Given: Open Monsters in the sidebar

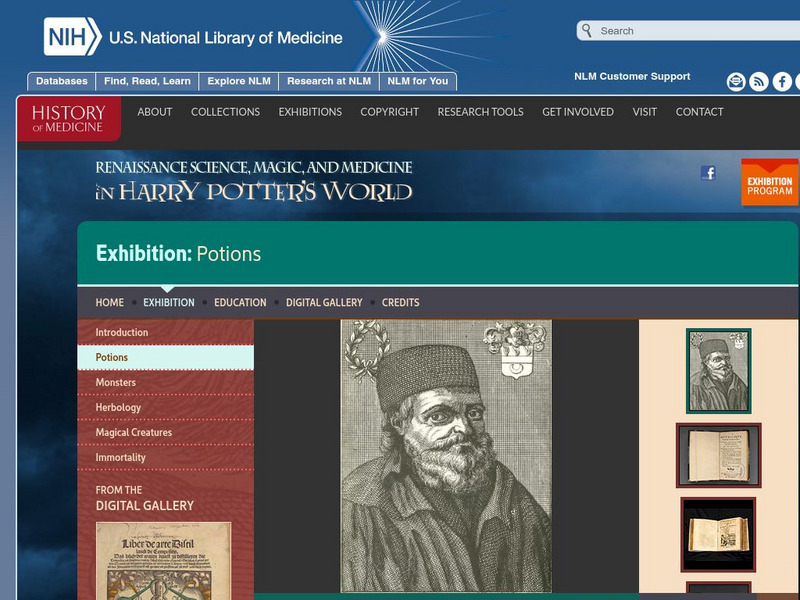Looking at the screenshot, I should (165, 382).
